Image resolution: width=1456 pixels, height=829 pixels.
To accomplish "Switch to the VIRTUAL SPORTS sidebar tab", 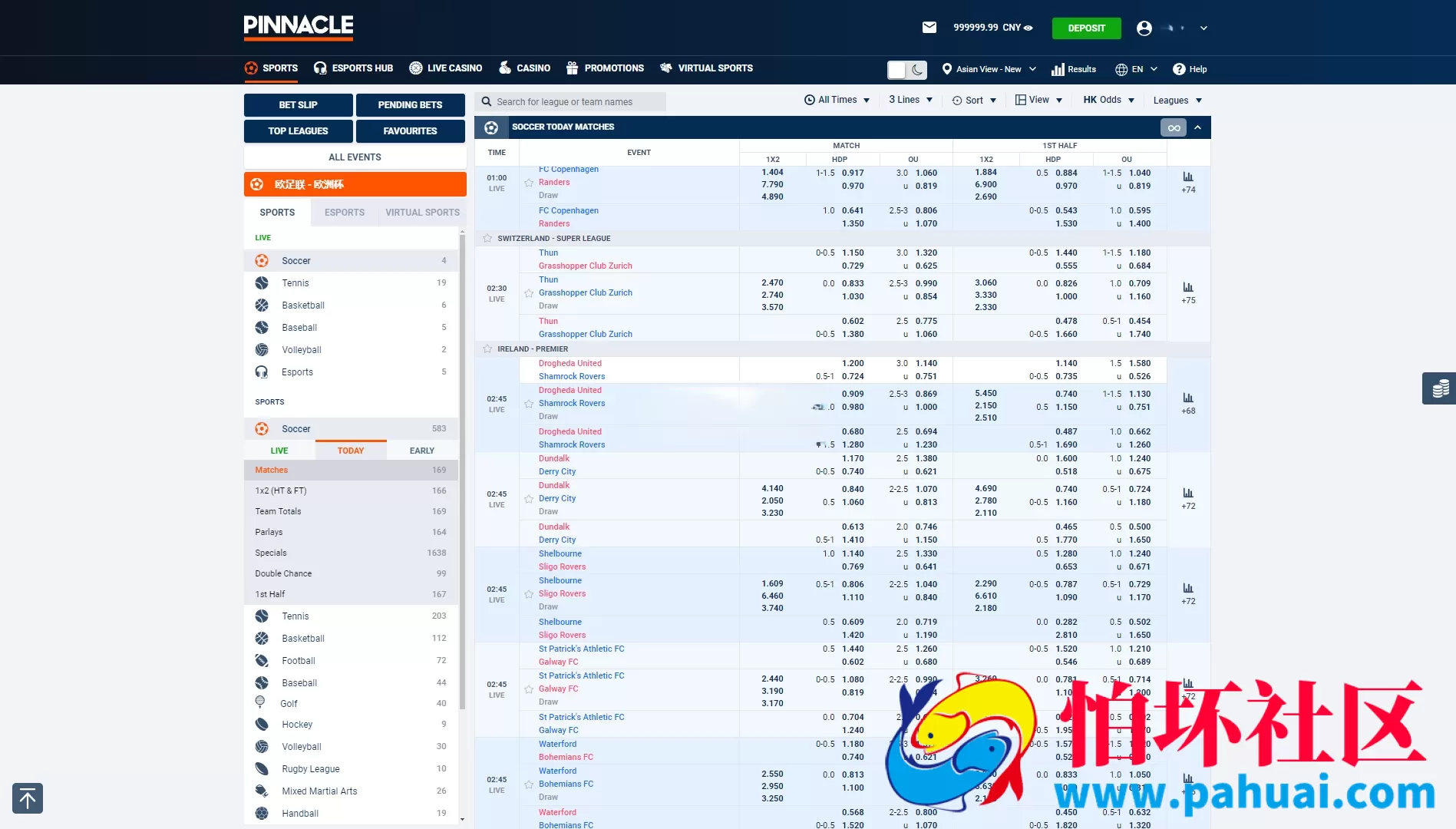I will 422,213.
